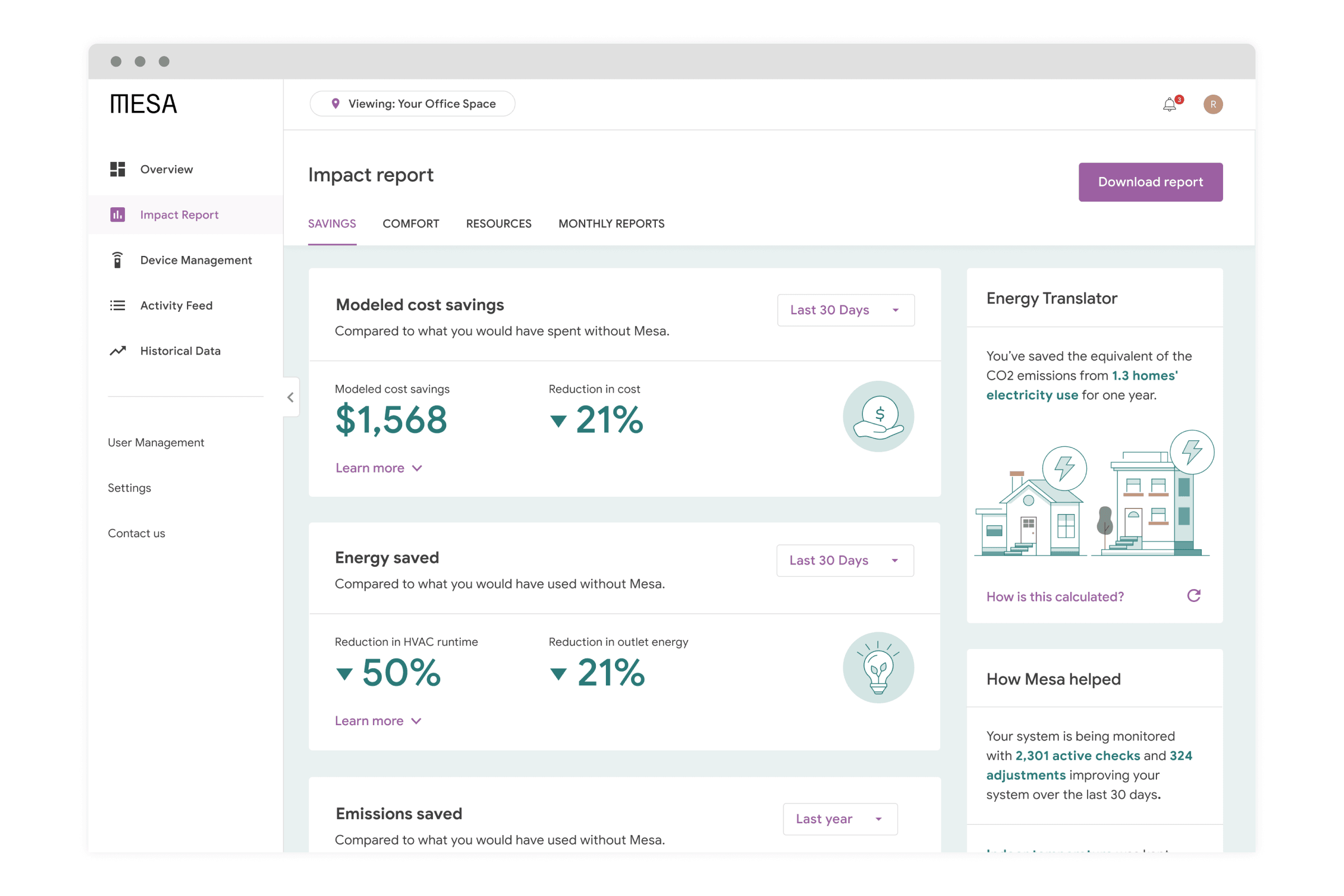The height and width of the screenshot is (896, 1344).
Task: Open notifications bell with badge
Action: (x=1173, y=104)
